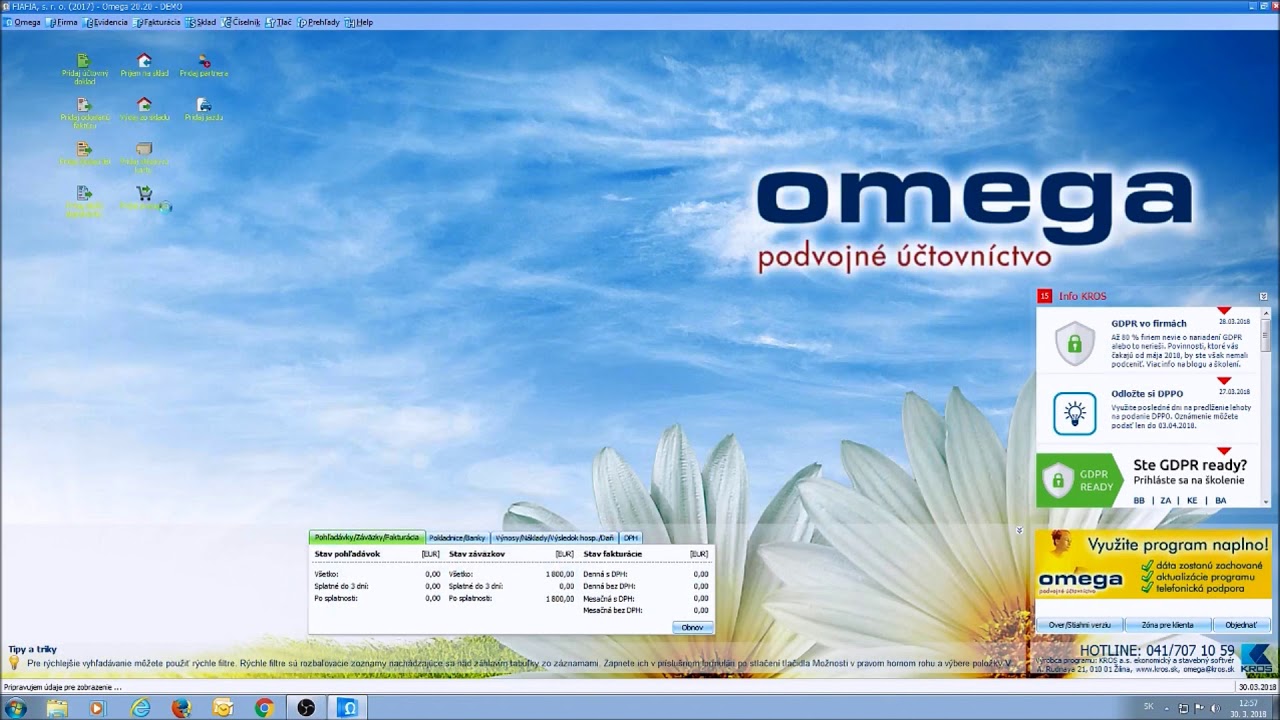Launch Firefox from taskbar
The height and width of the screenshot is (720, 1280).
coord(181,708)
